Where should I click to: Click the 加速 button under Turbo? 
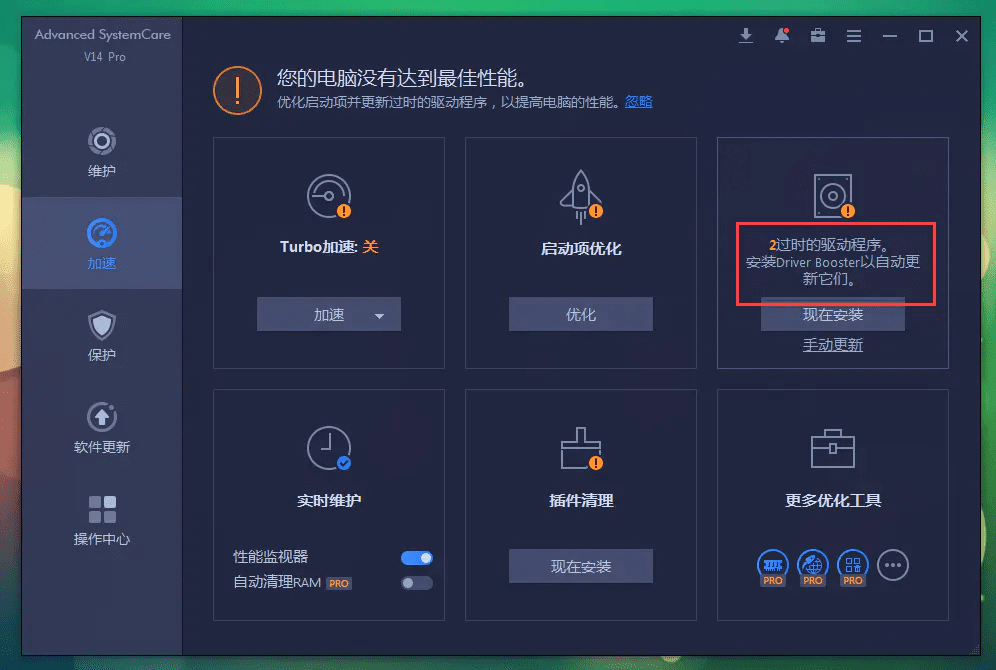328,314
